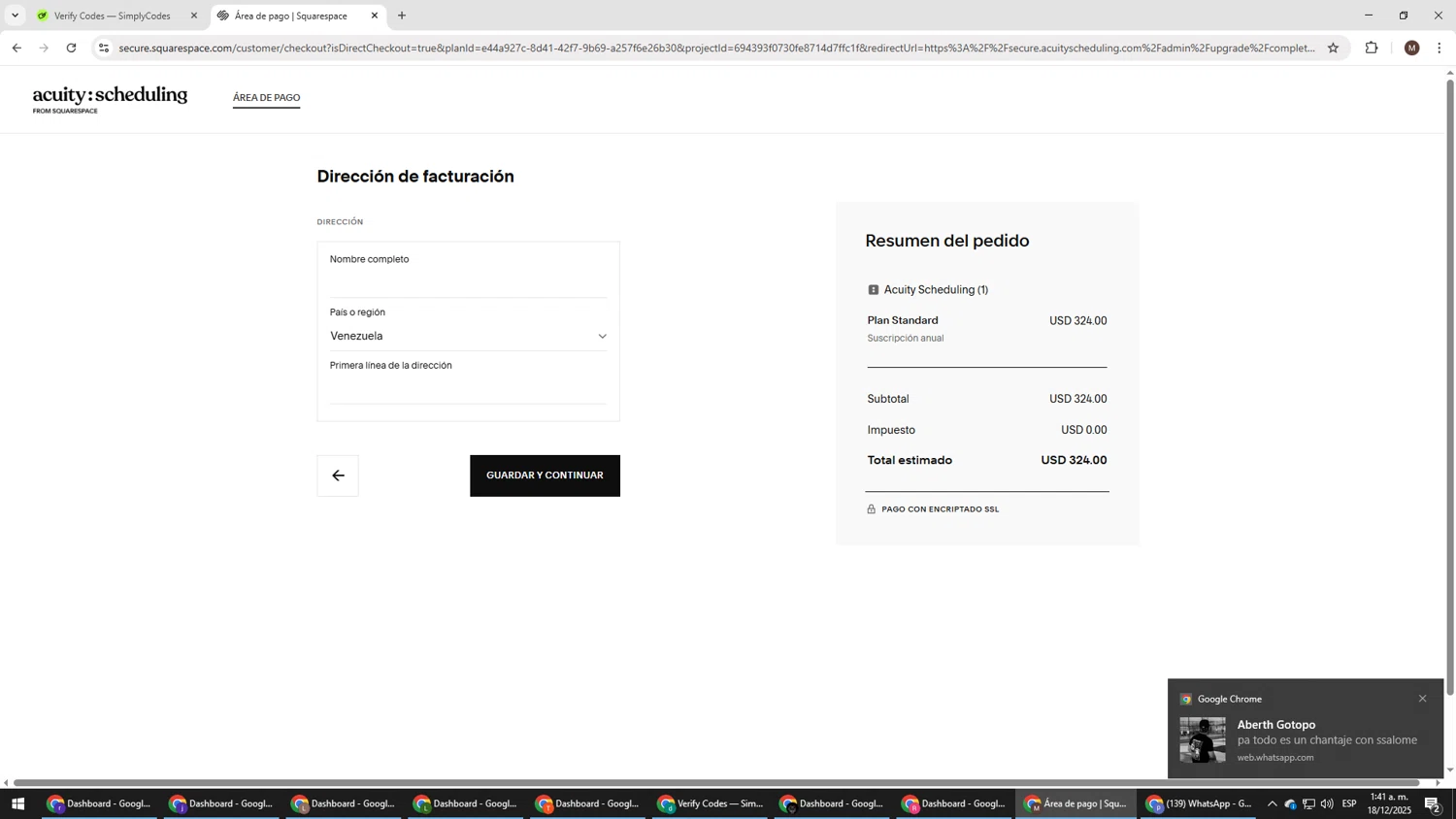Click the Total estimado amount USD 324.00

point(1074,460)
